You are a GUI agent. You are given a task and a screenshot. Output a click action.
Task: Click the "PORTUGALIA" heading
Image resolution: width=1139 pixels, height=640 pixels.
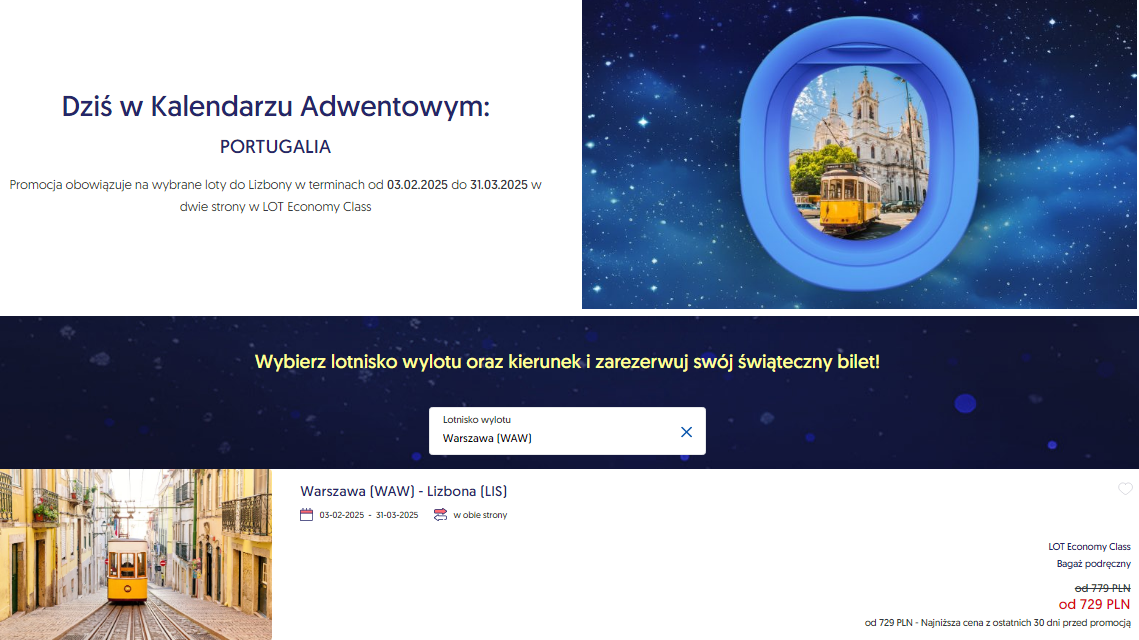275,147
